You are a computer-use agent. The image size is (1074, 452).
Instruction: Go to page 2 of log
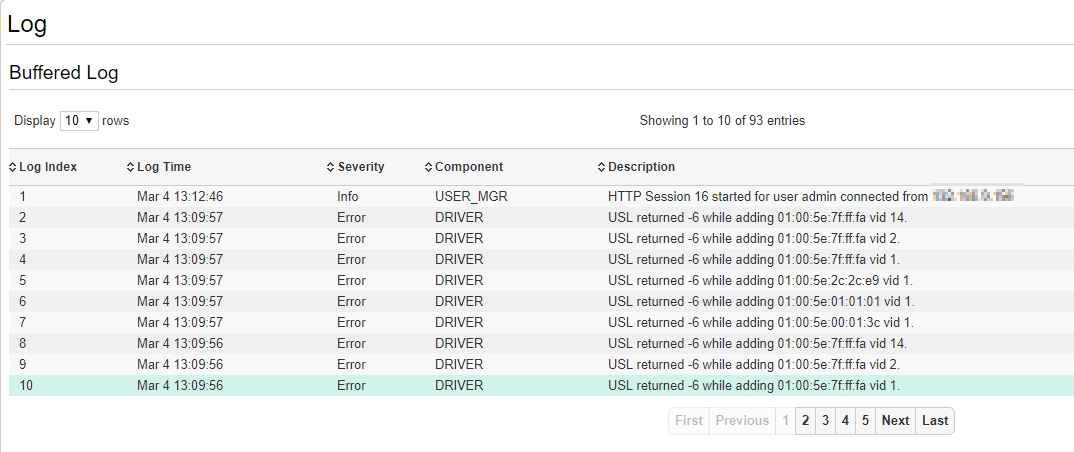pyautogui.click(x=805, y=421)
